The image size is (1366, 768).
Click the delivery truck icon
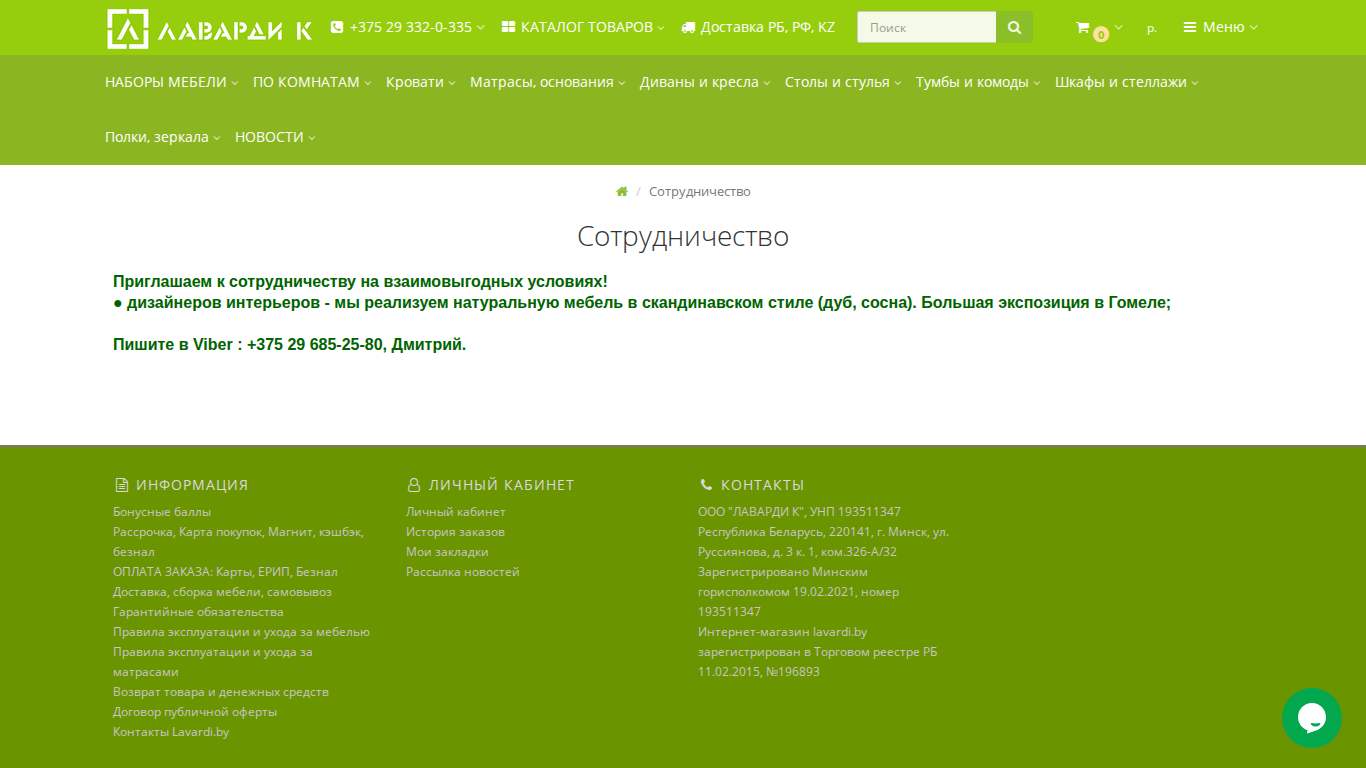tap(688, 28)
